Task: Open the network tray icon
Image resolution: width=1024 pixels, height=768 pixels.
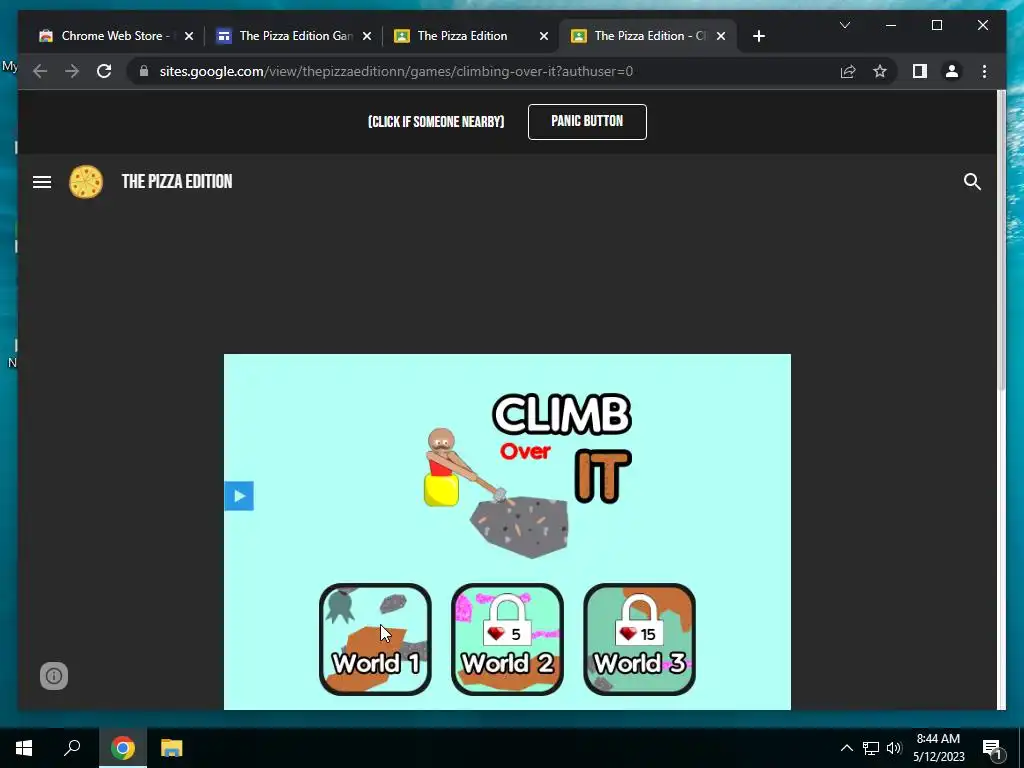Action: click(871, 748)
